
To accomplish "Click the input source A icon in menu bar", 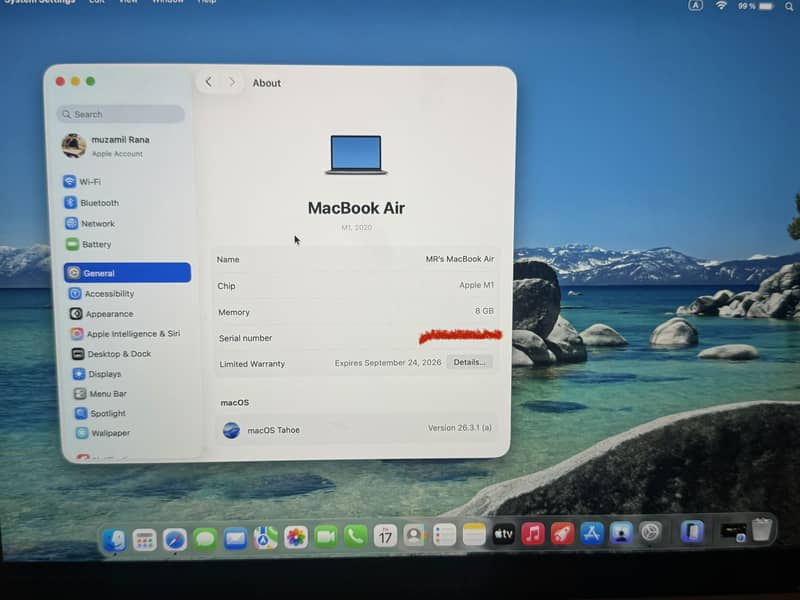I will 695,5.
